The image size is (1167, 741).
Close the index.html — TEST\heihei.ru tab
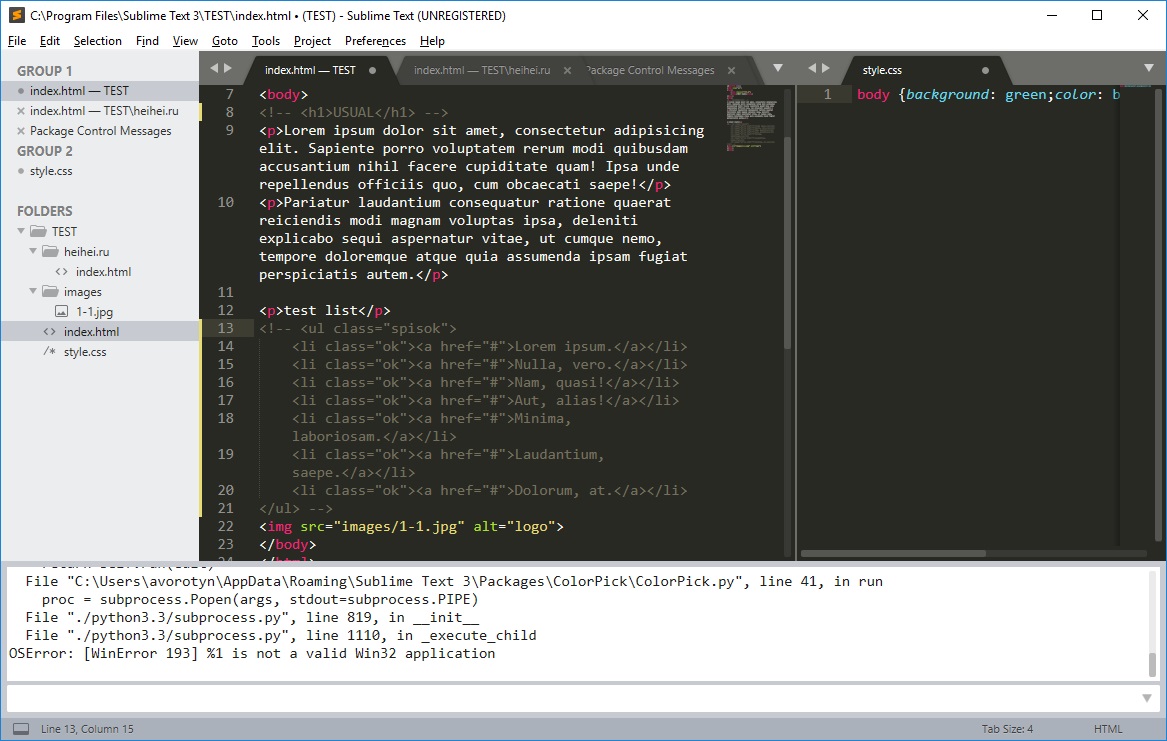tap(567, 70)
